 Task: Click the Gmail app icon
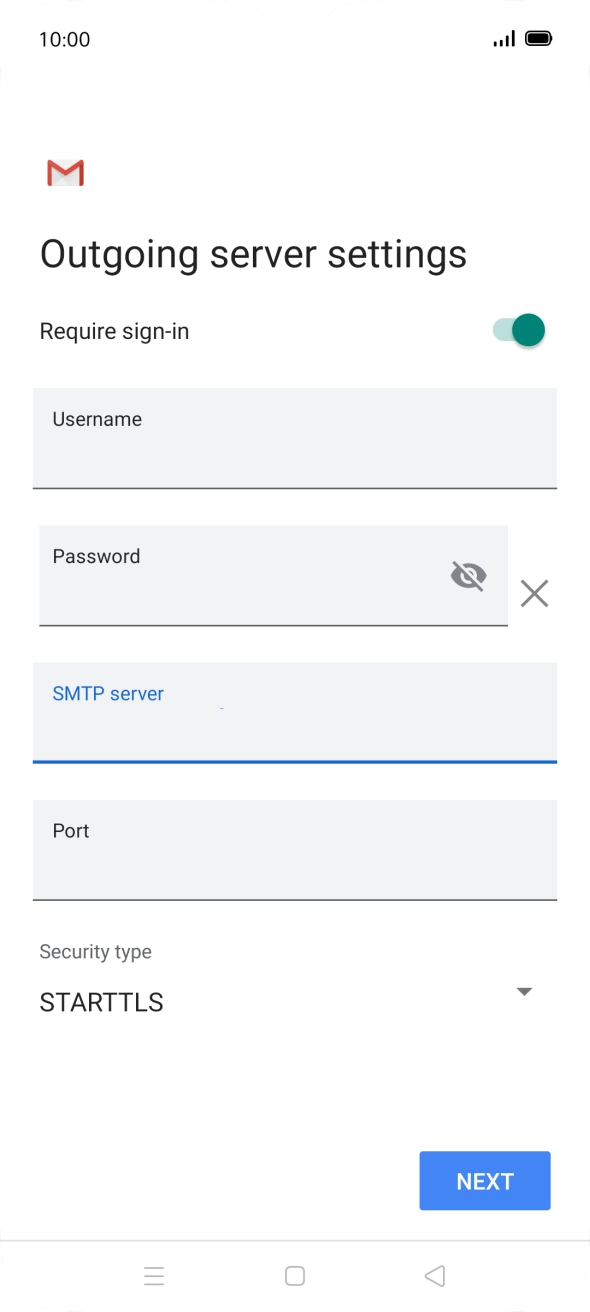point(64,172)
